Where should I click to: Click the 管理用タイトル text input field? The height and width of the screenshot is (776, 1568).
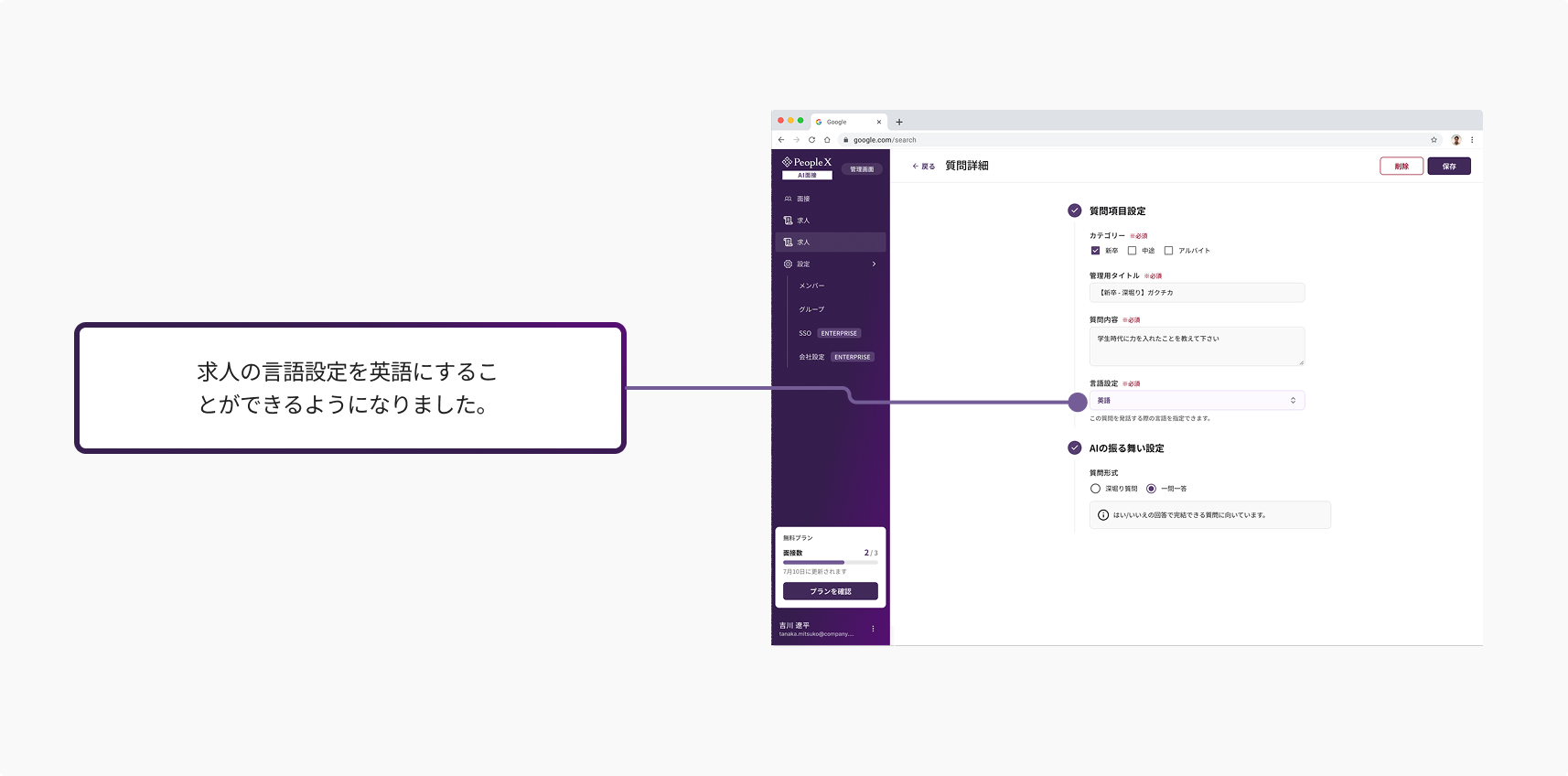[1197, 293]
